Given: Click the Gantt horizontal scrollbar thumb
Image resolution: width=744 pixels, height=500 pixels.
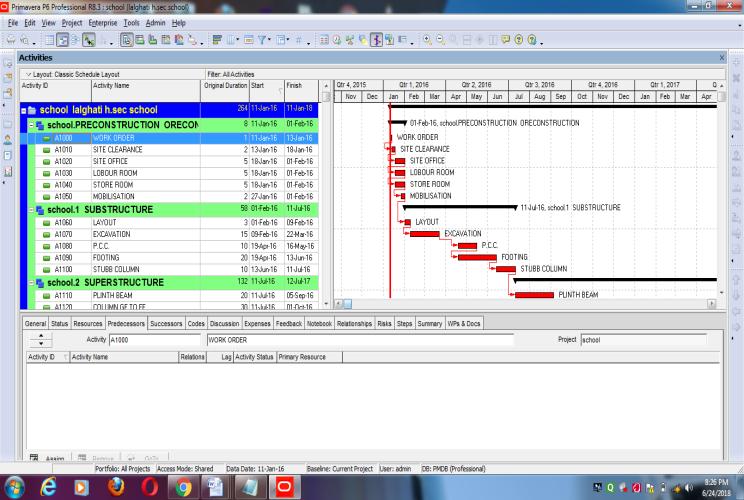Looking at the screenshot, I should click(x=348, y=304).
